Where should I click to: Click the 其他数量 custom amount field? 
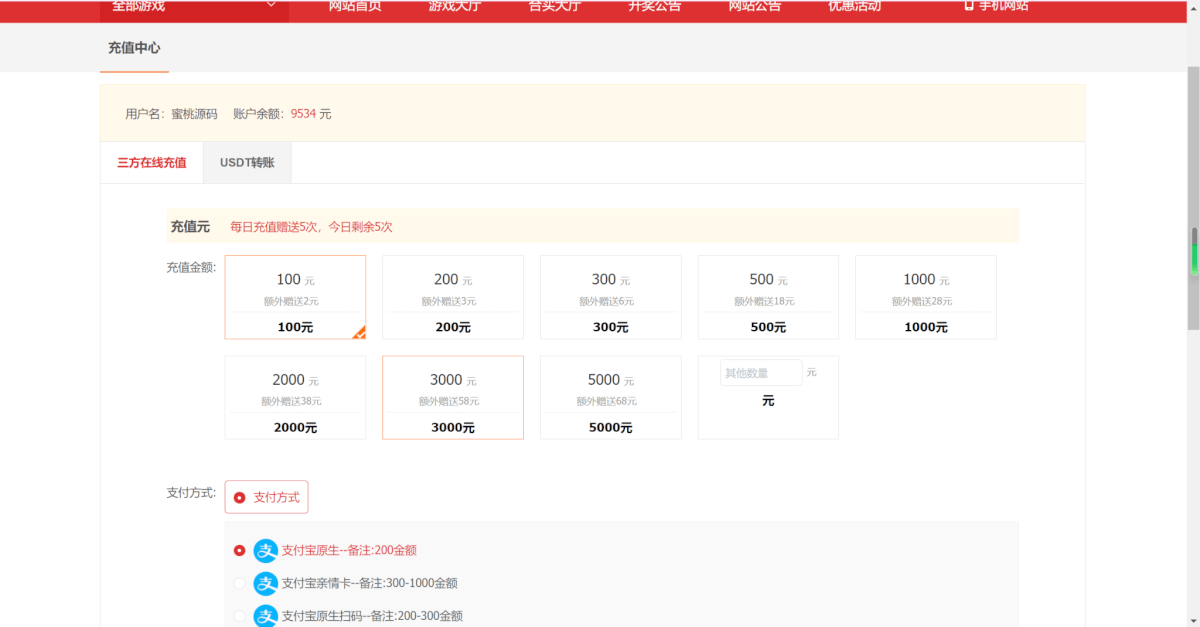tap(760, 373)
